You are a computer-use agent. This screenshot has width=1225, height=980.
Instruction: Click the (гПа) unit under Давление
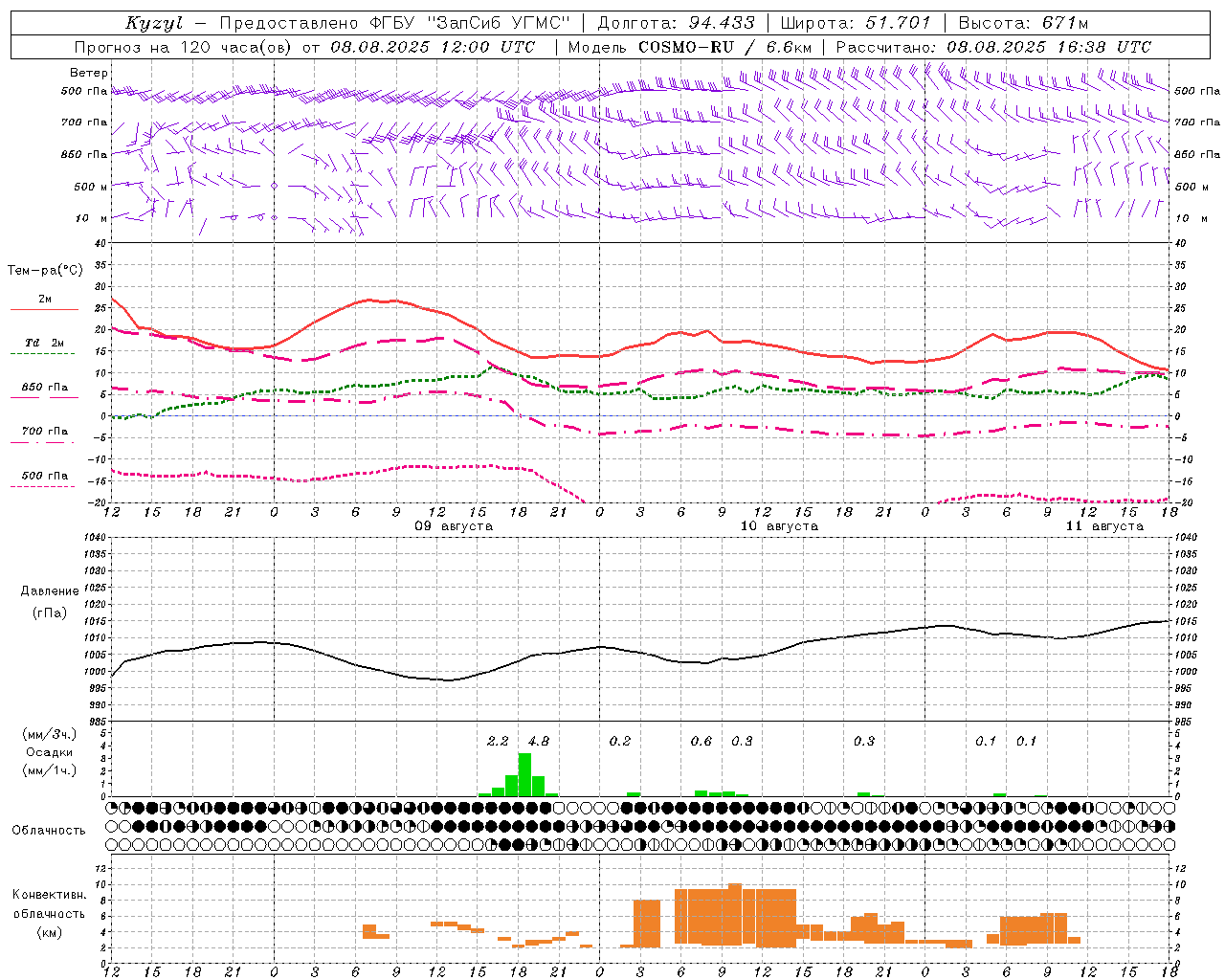tap(50, 613)
